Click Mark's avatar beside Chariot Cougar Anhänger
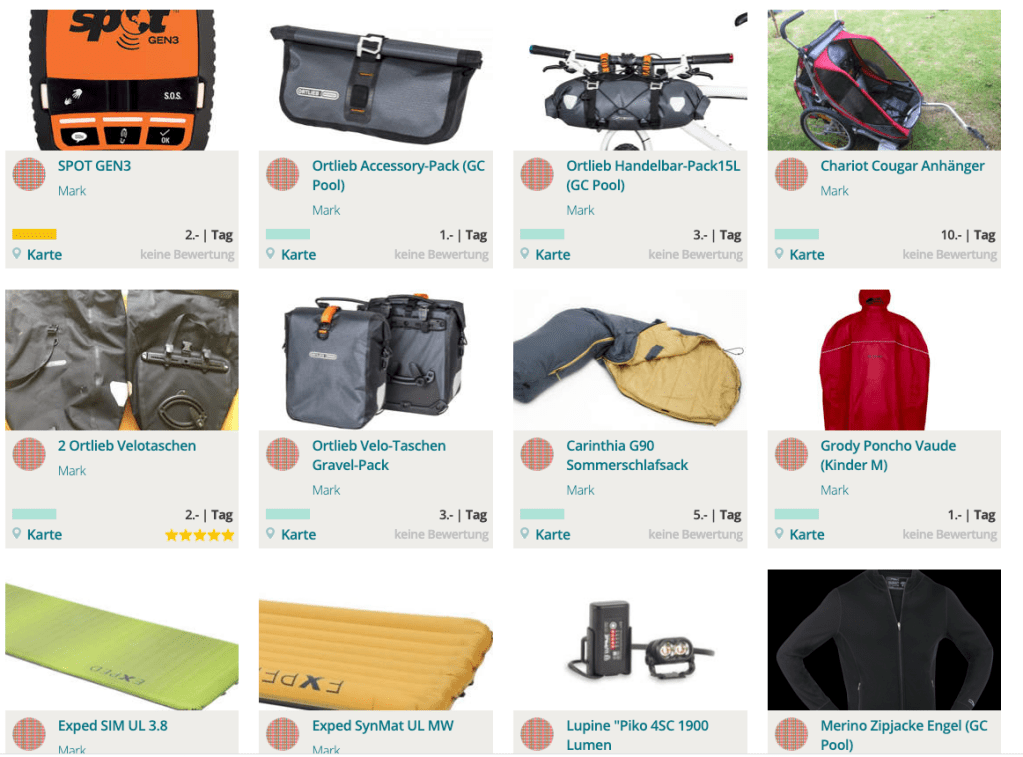Viewport: 1023px width, 757px height. 791,174
